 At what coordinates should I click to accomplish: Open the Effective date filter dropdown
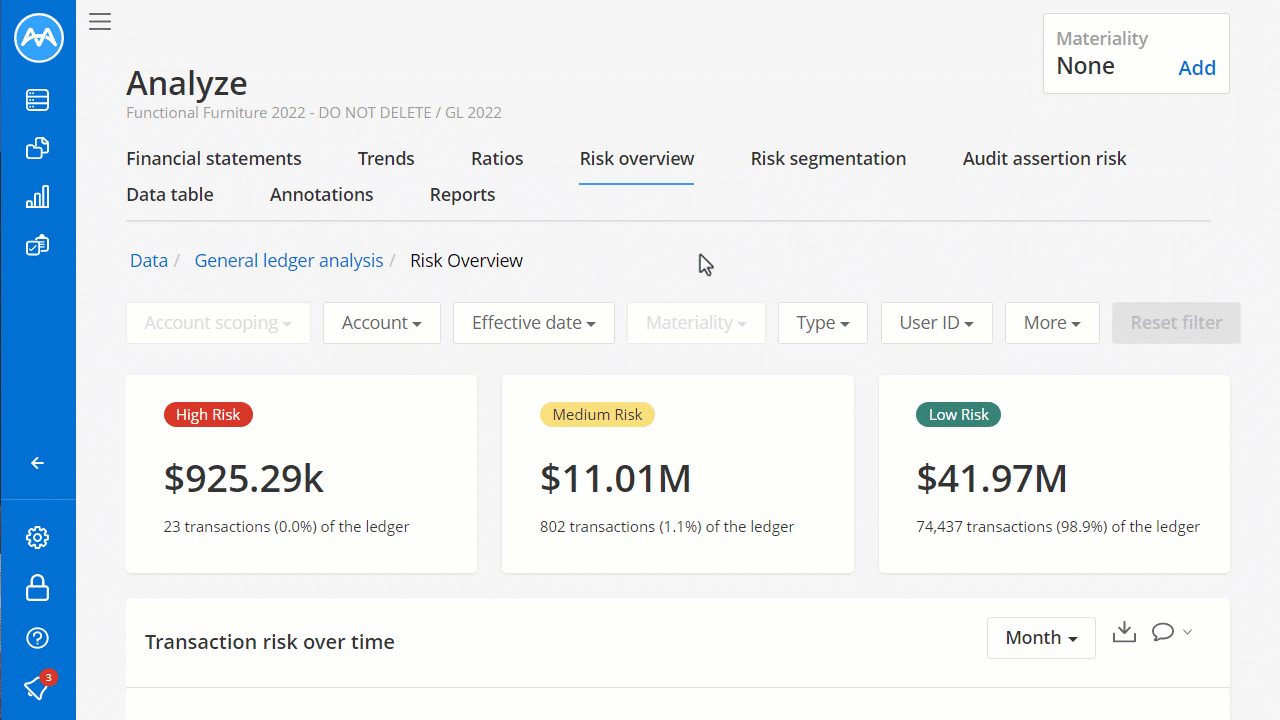pyautogui.click(x=533, y=323)
